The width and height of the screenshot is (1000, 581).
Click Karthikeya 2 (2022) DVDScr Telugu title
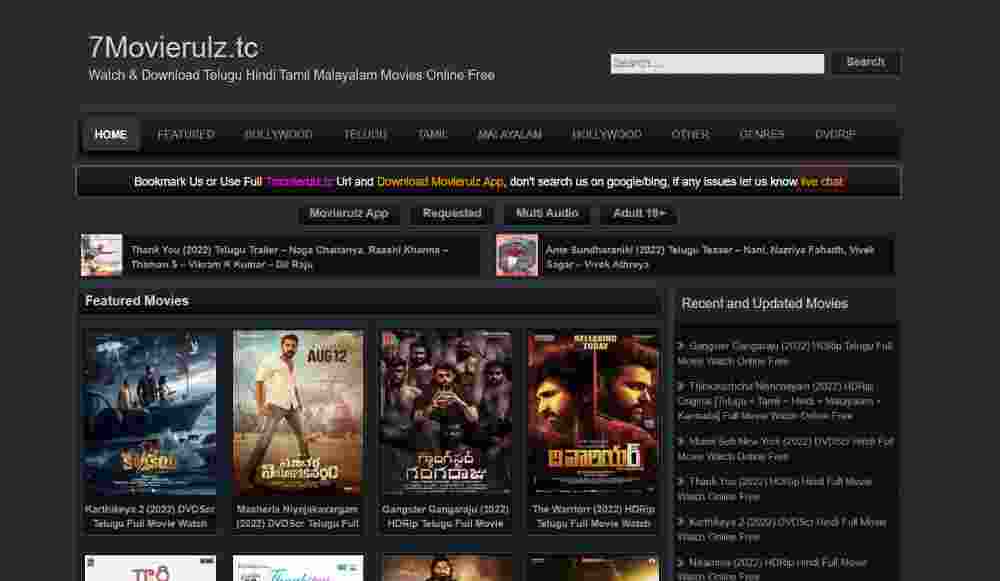(x=150, y=517)
